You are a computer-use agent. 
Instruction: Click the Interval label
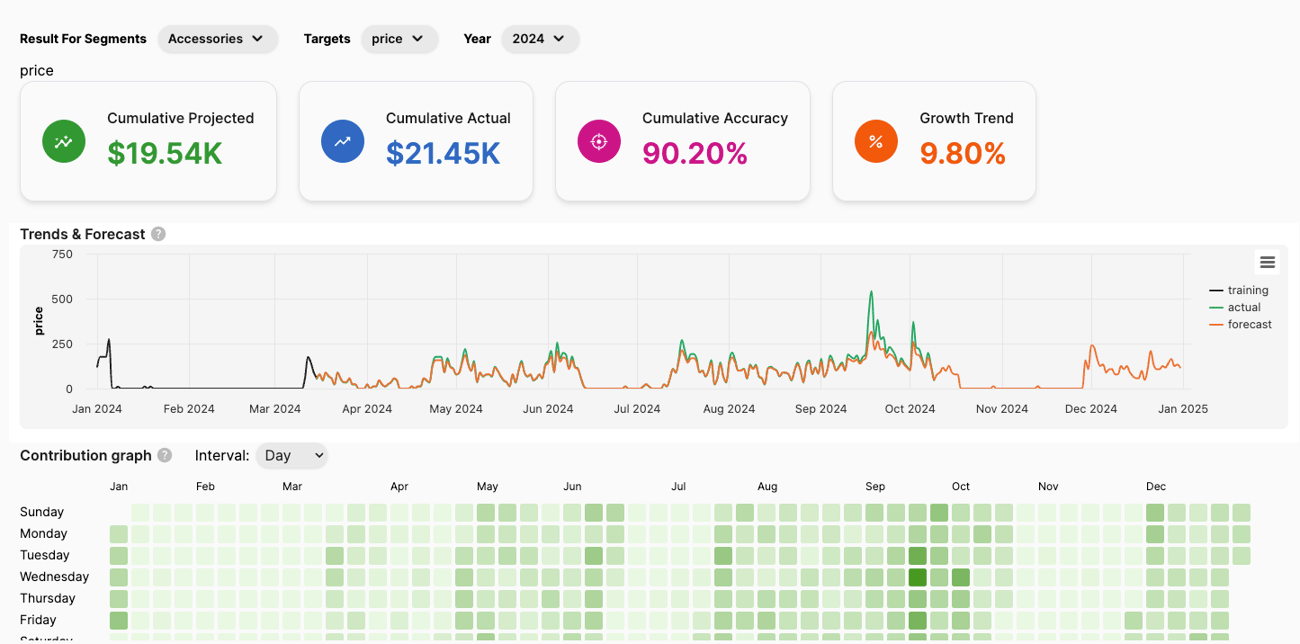[222, 456]
